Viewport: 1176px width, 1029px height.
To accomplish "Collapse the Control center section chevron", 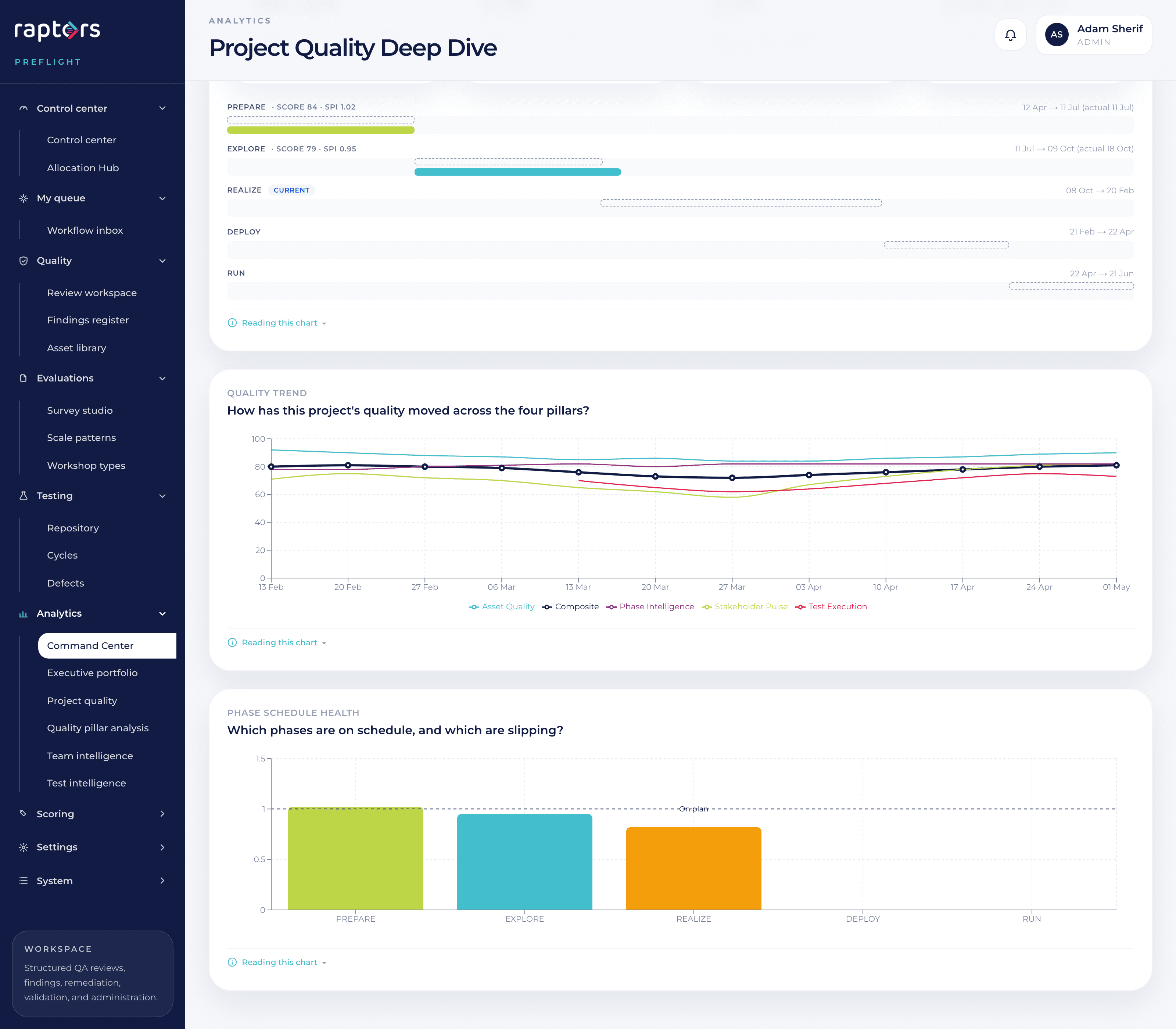I will point(162,108).
